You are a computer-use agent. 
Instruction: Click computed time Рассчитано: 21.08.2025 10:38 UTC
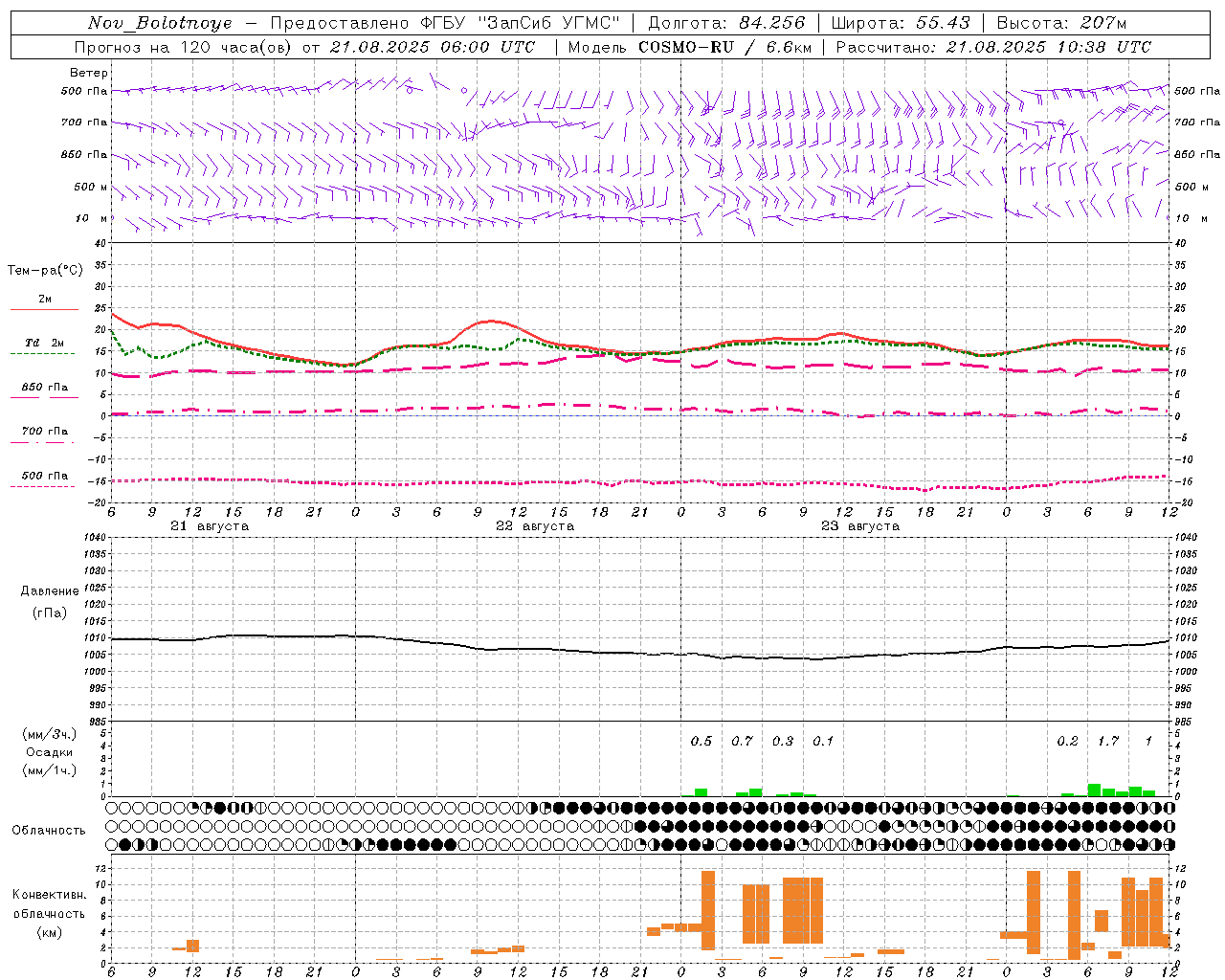pos(993,47)
